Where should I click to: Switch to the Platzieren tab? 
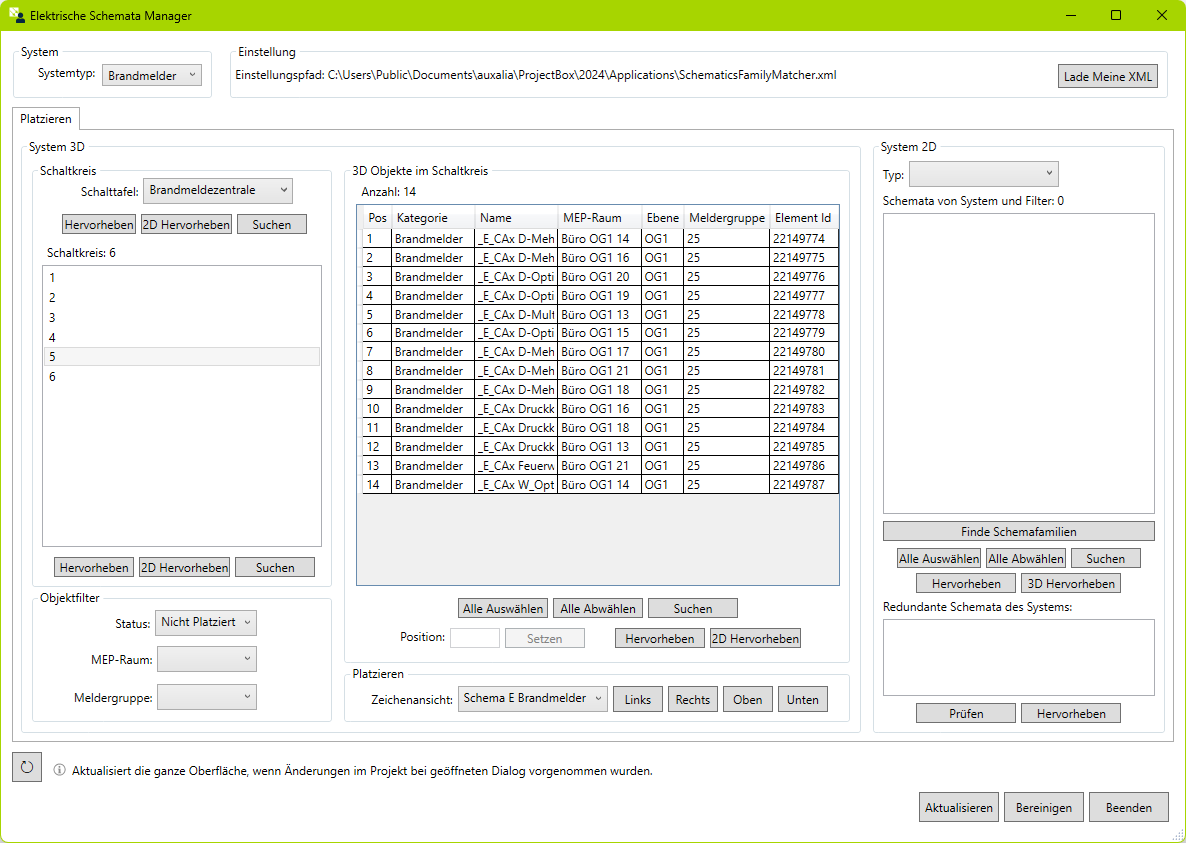pyautogui.click(x=46, y=118)
